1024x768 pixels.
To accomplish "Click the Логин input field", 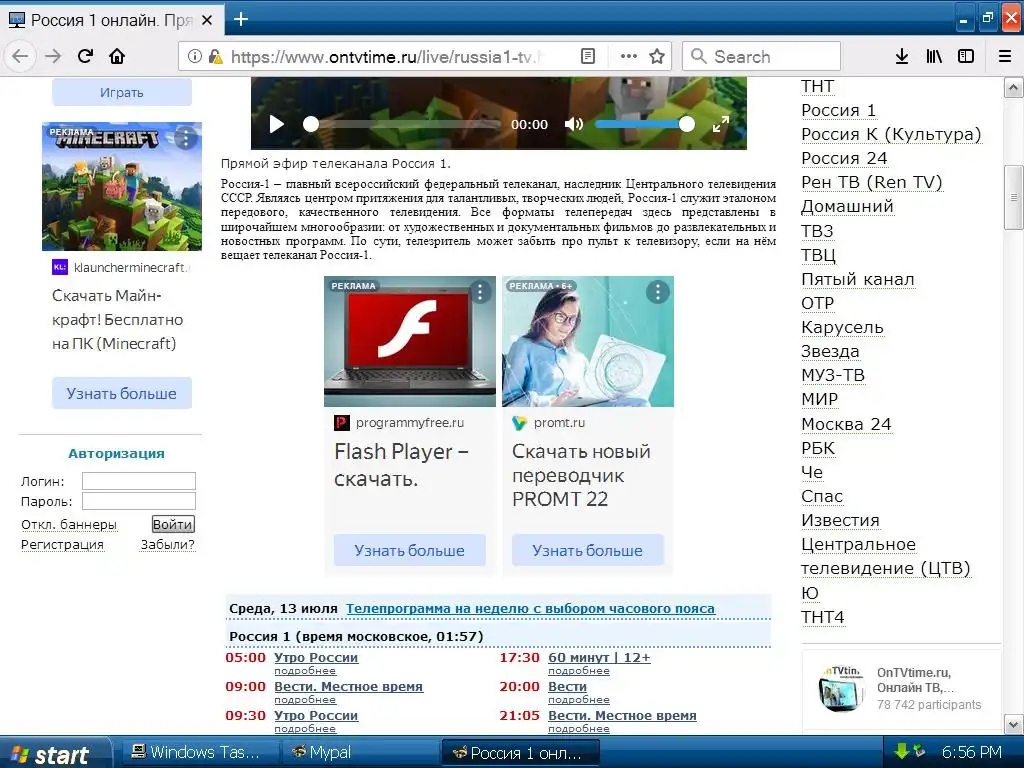I will tap(138, 481).
